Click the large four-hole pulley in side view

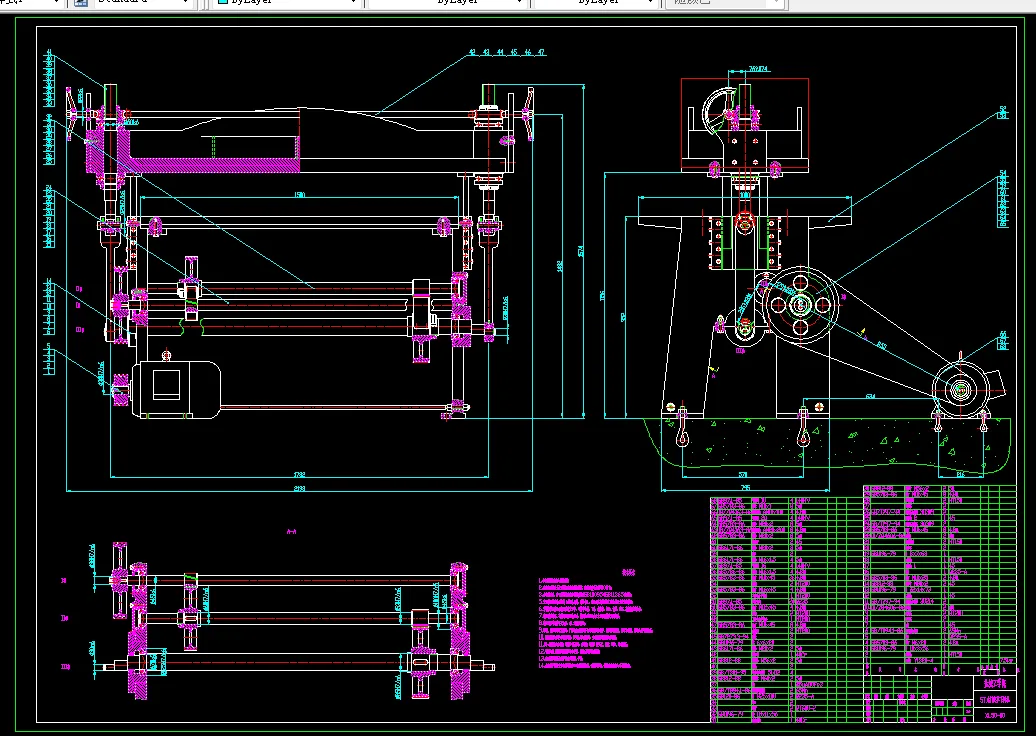point(799,305)
